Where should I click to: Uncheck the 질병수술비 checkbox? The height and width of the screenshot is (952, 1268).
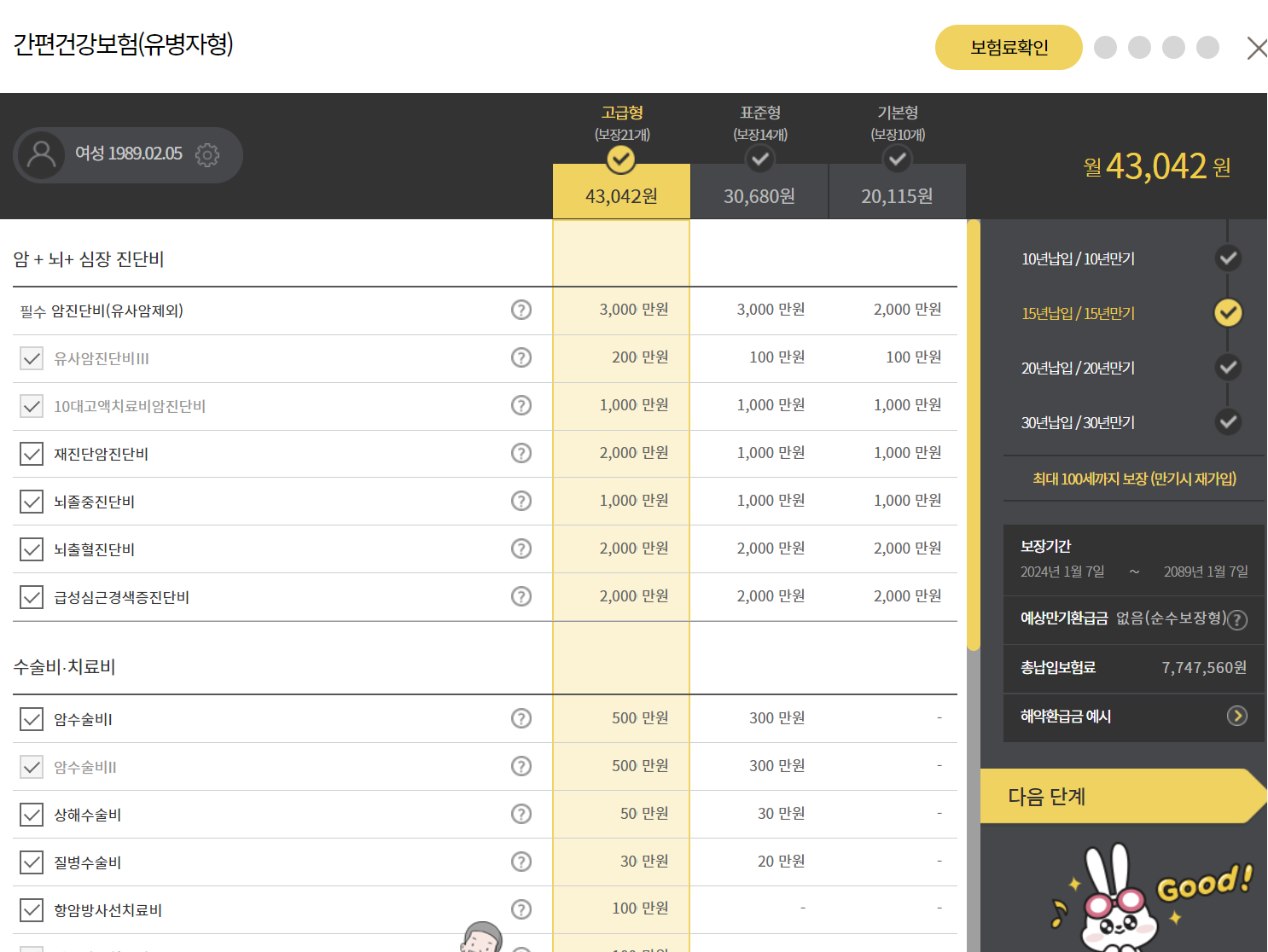click(32, 862)
